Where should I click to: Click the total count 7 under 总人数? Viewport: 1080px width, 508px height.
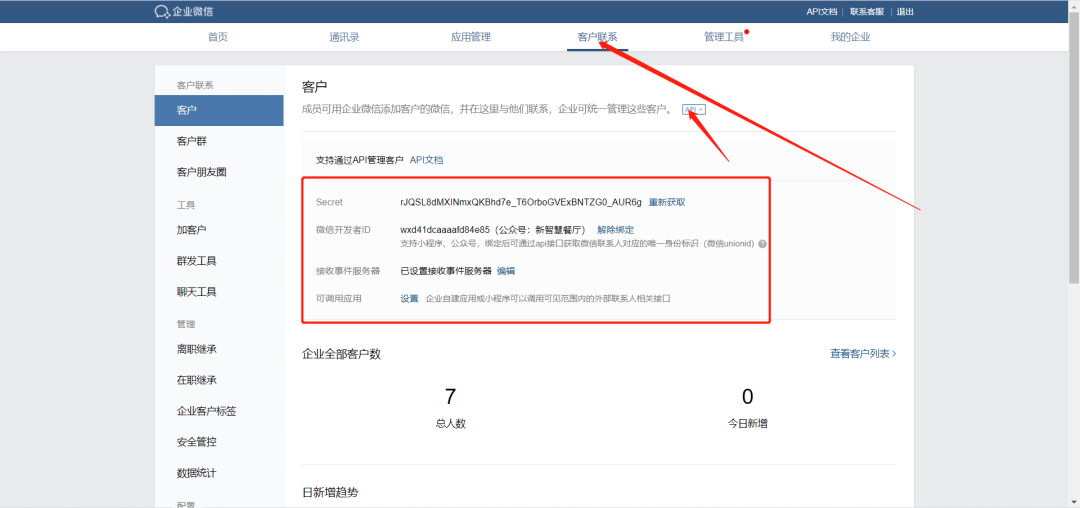point(450,396)
